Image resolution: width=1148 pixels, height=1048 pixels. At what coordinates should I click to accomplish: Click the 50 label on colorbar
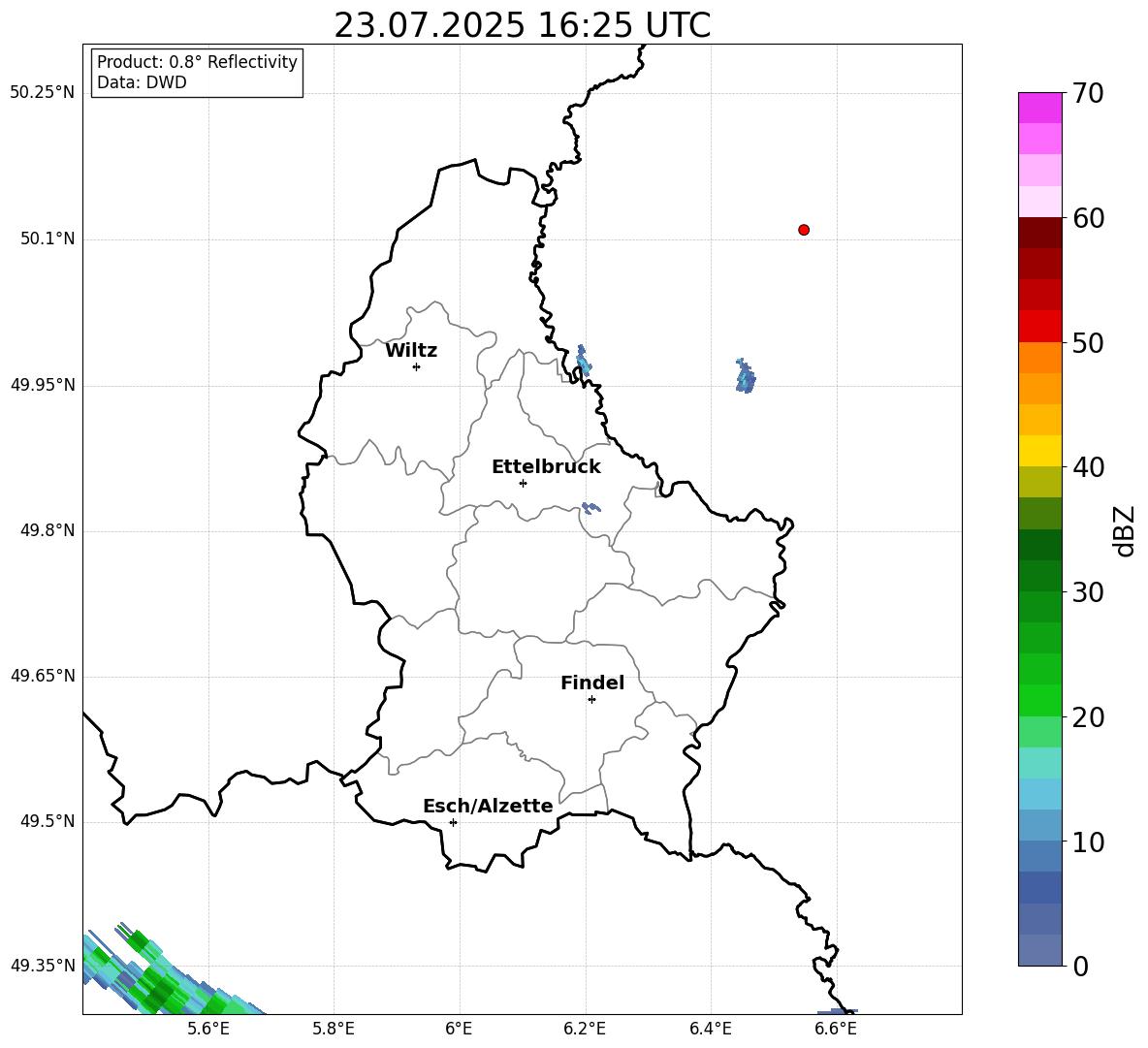coord(1088,342)
